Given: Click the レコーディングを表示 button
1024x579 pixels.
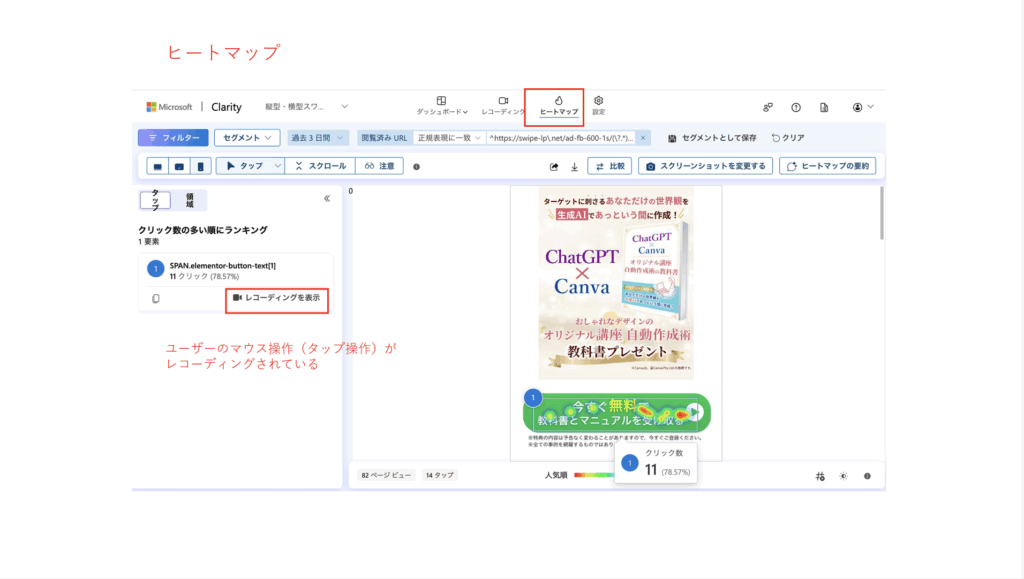Looking at the screenshot, I should click(x=277, y=298).
